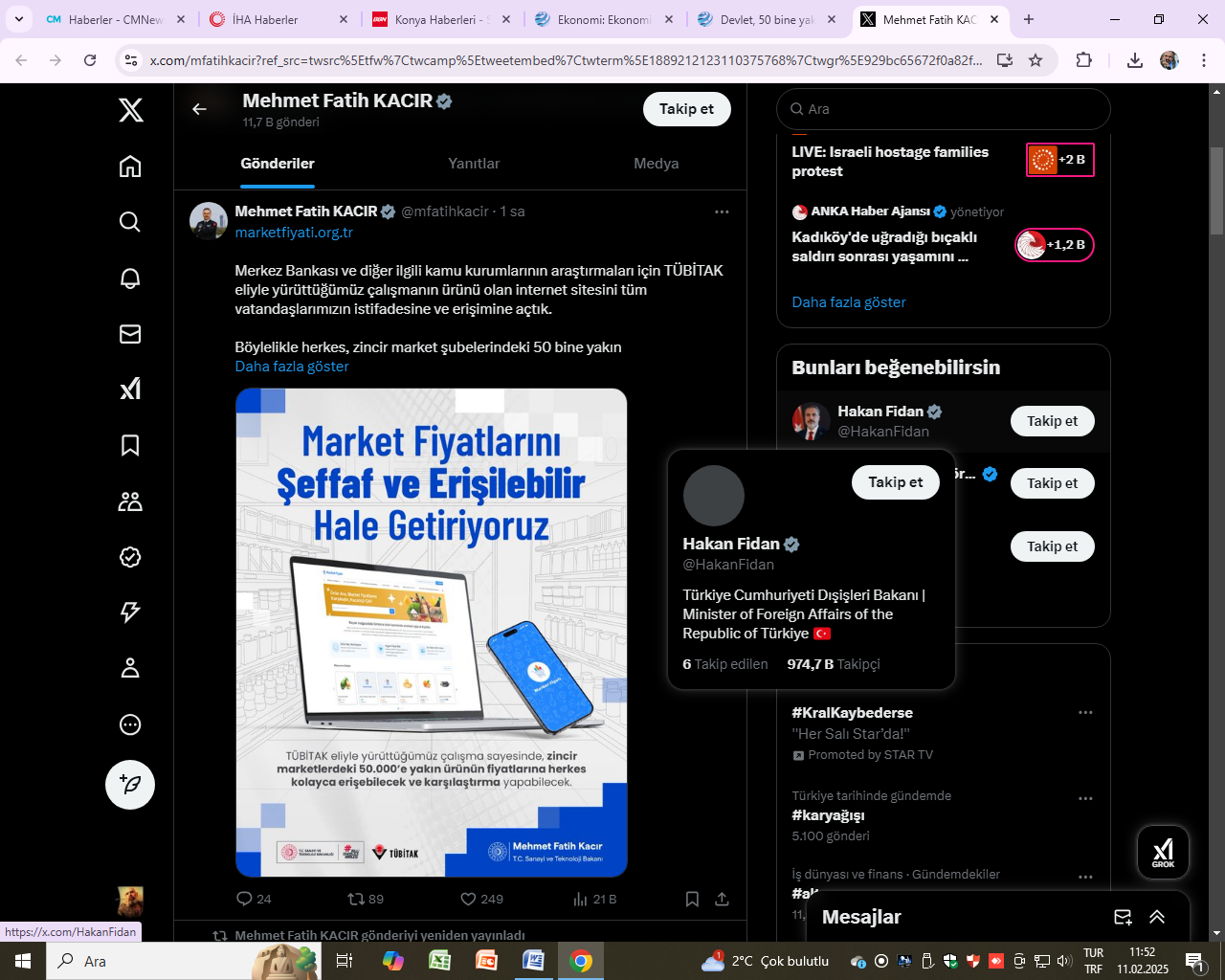Open #karyağışı trending hashtag
Screen dimensions: 1225x980
[828, 815]
